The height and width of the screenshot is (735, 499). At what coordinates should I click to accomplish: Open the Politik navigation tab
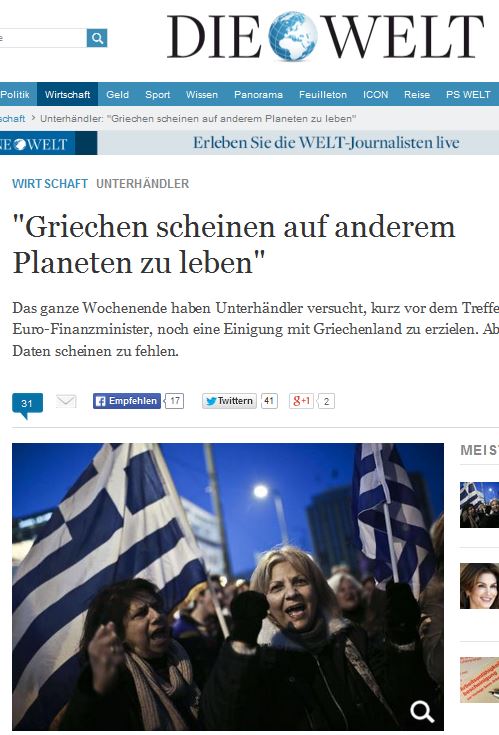[x=15, y=94]
